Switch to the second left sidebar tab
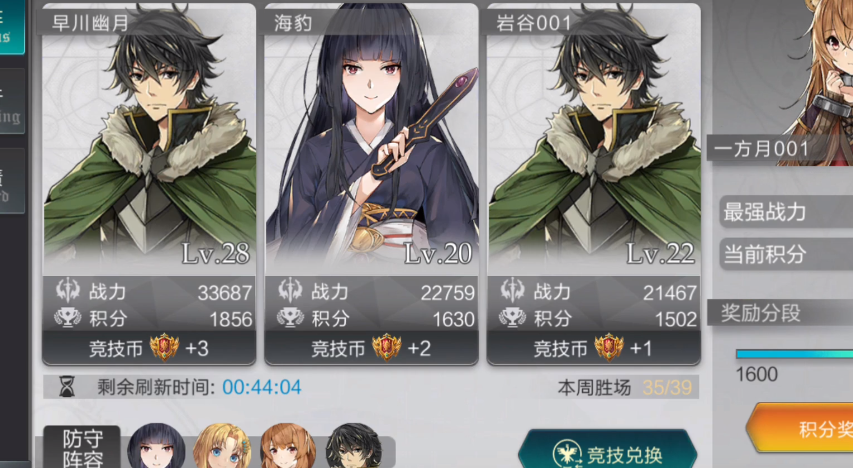This screenshot has height=468, width=853. (12, 102)
